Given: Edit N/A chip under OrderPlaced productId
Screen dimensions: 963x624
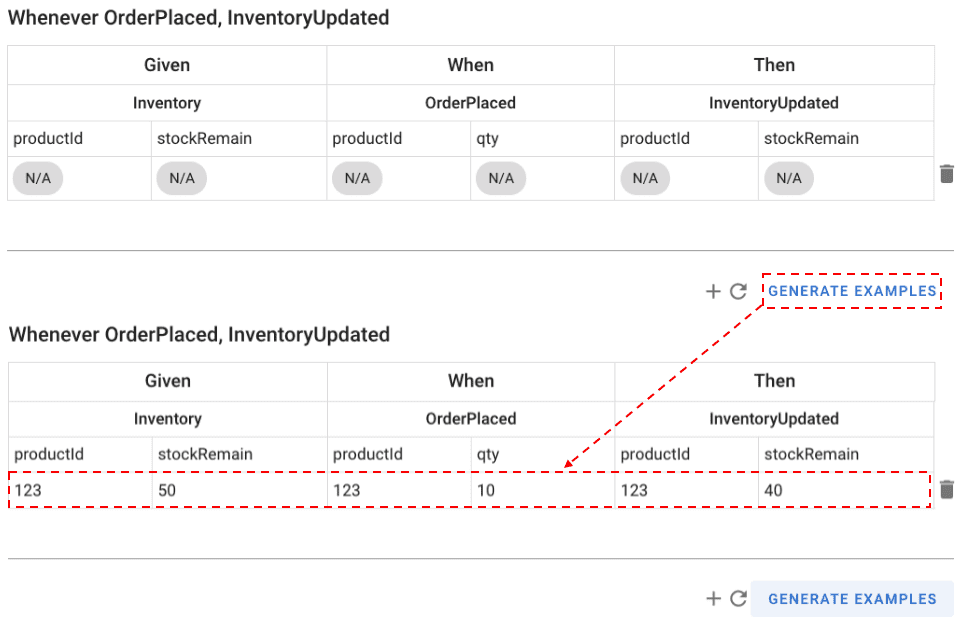Looking at the screenshot, I should click(357, 178).
